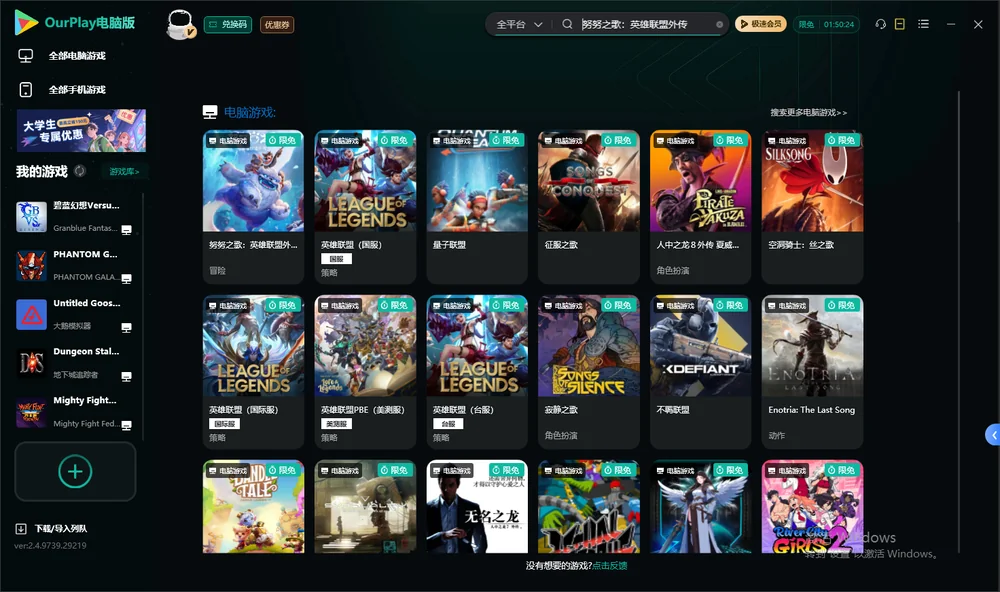This screenshot has width=1000, height=592.
Task: Launch PHANTOM GALAXIES from my games
Action: click(31, 265)
